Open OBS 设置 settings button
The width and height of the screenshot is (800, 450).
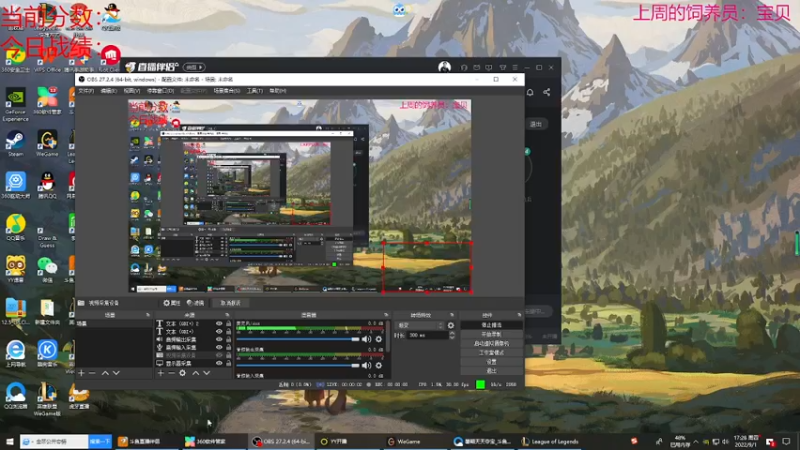[x=491, y=362]
